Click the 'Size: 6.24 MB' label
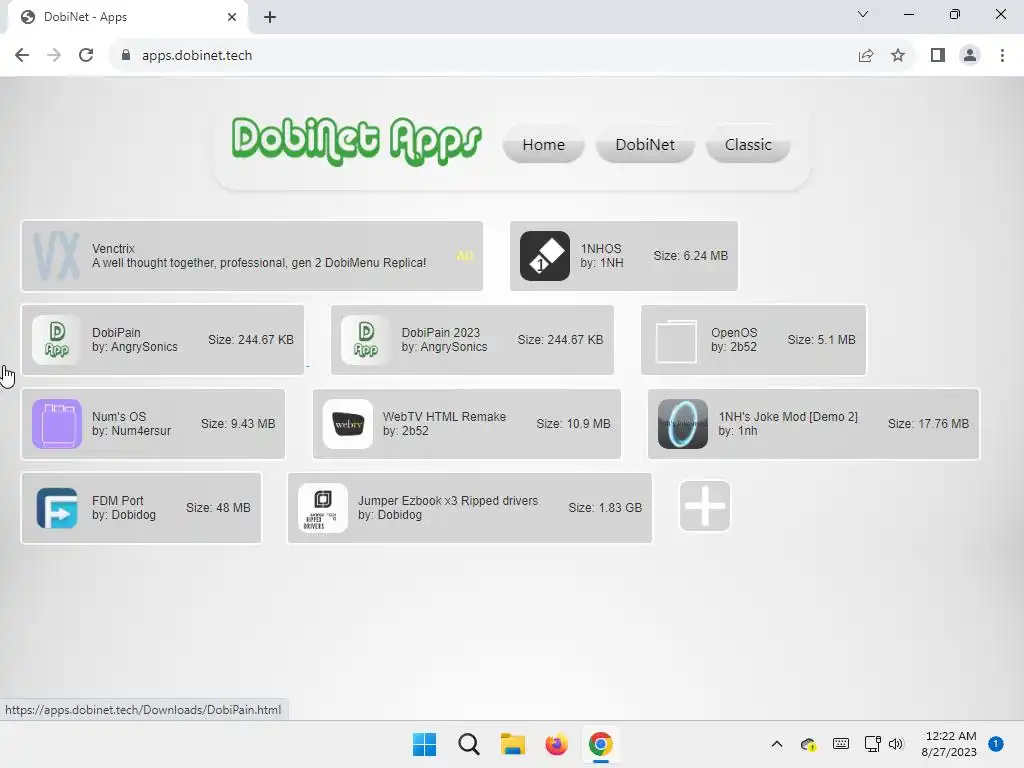Image resolution: width=1024 pixels, height=768 pixels. click(x=690, y=256)
